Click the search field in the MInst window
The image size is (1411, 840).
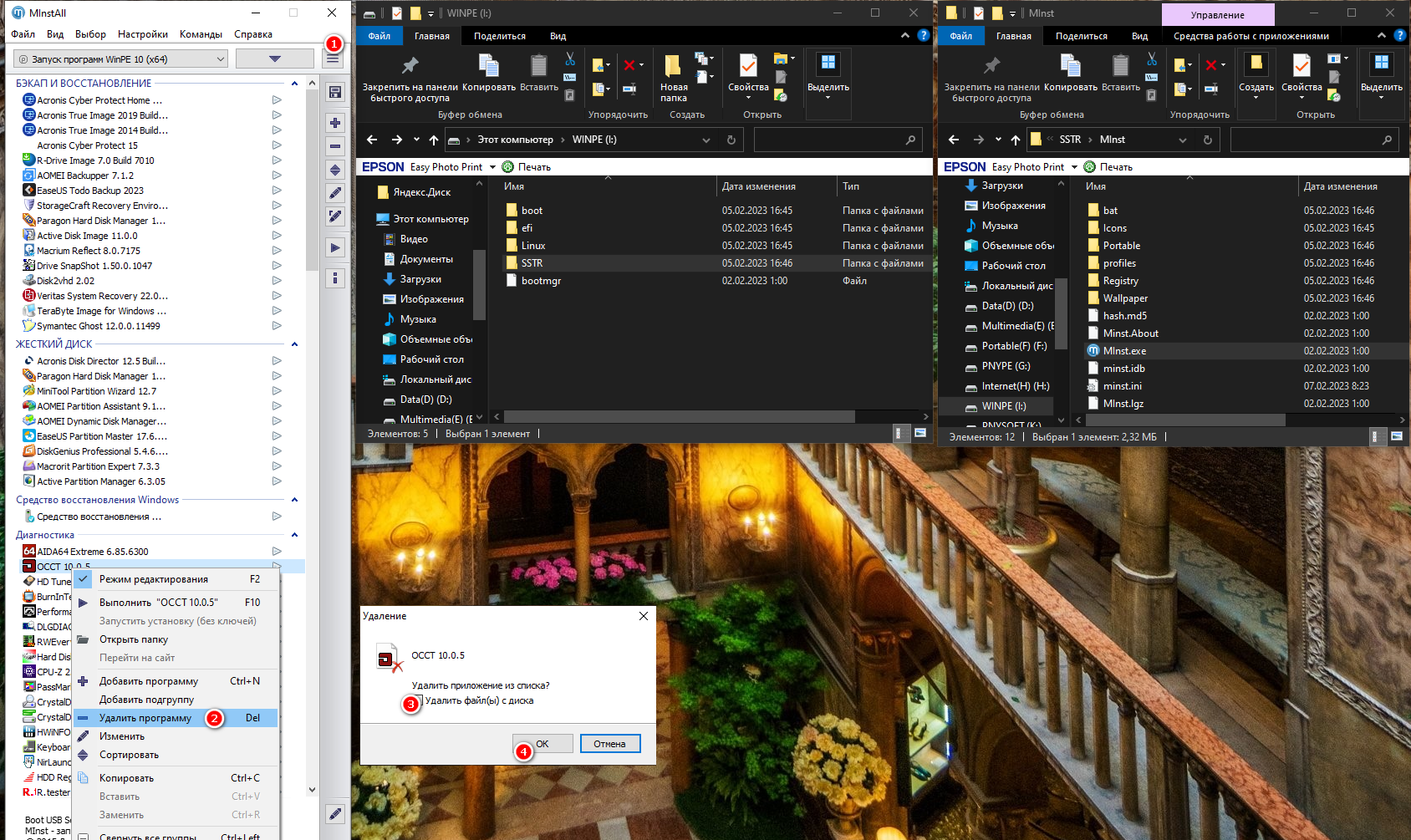click(1313, 140)
